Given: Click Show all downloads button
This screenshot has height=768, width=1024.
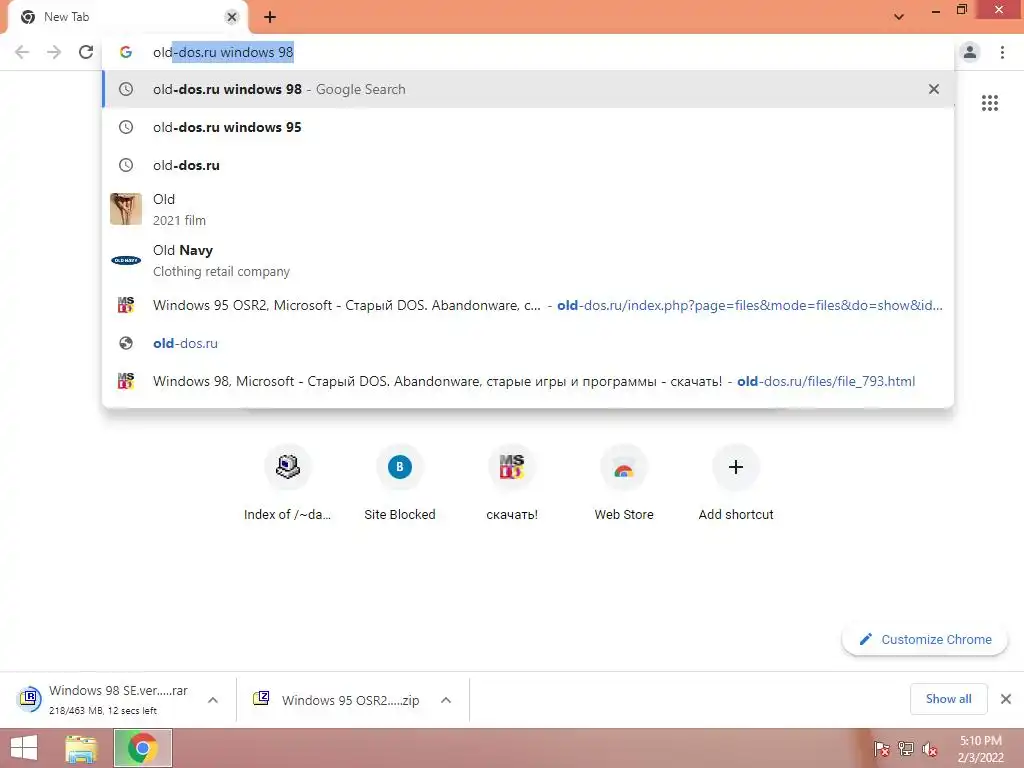Looking at the screenshot, I should tap(948, 699).
